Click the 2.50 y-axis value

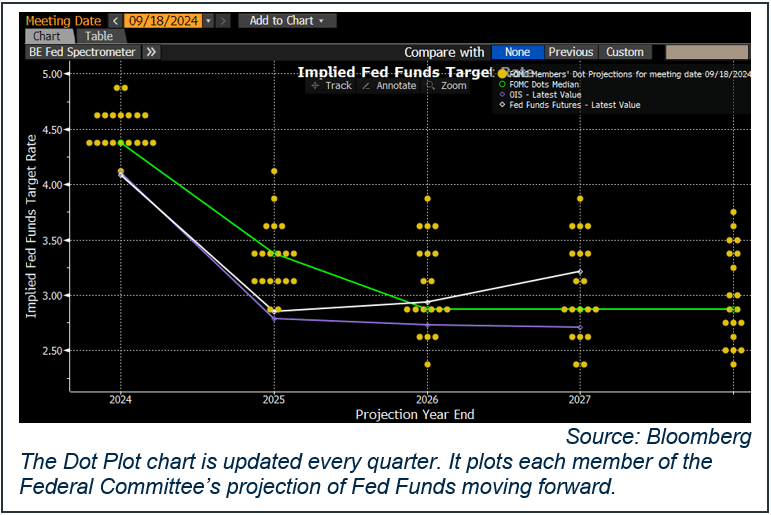point(52,351)
